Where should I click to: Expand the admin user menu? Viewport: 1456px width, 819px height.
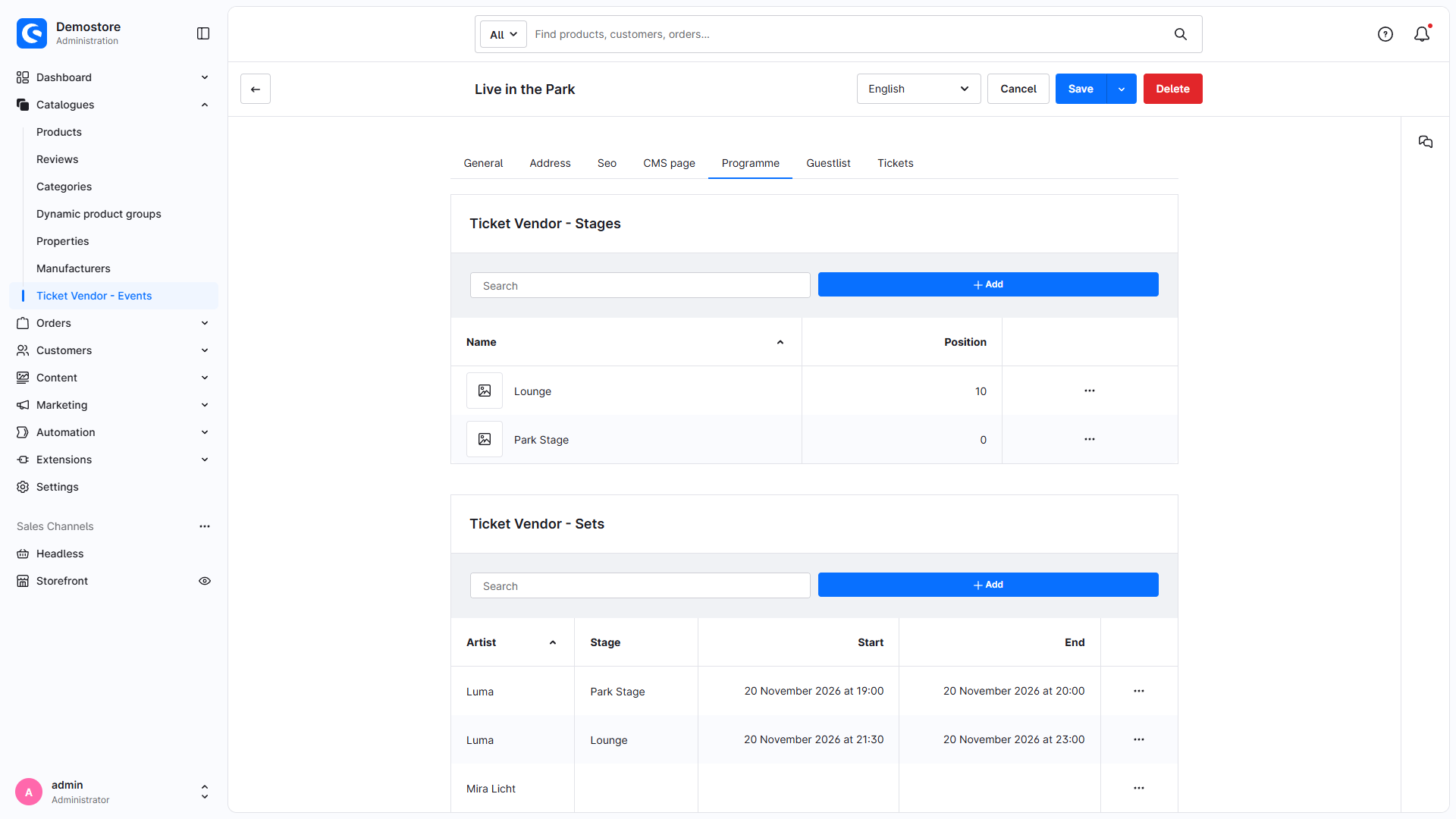coord(205,792)
